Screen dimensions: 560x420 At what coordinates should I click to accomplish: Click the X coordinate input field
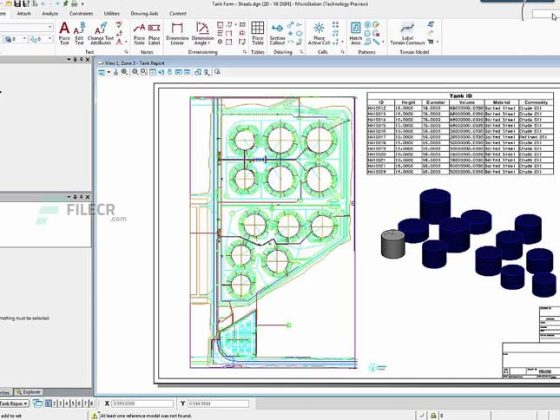[142, 404]
